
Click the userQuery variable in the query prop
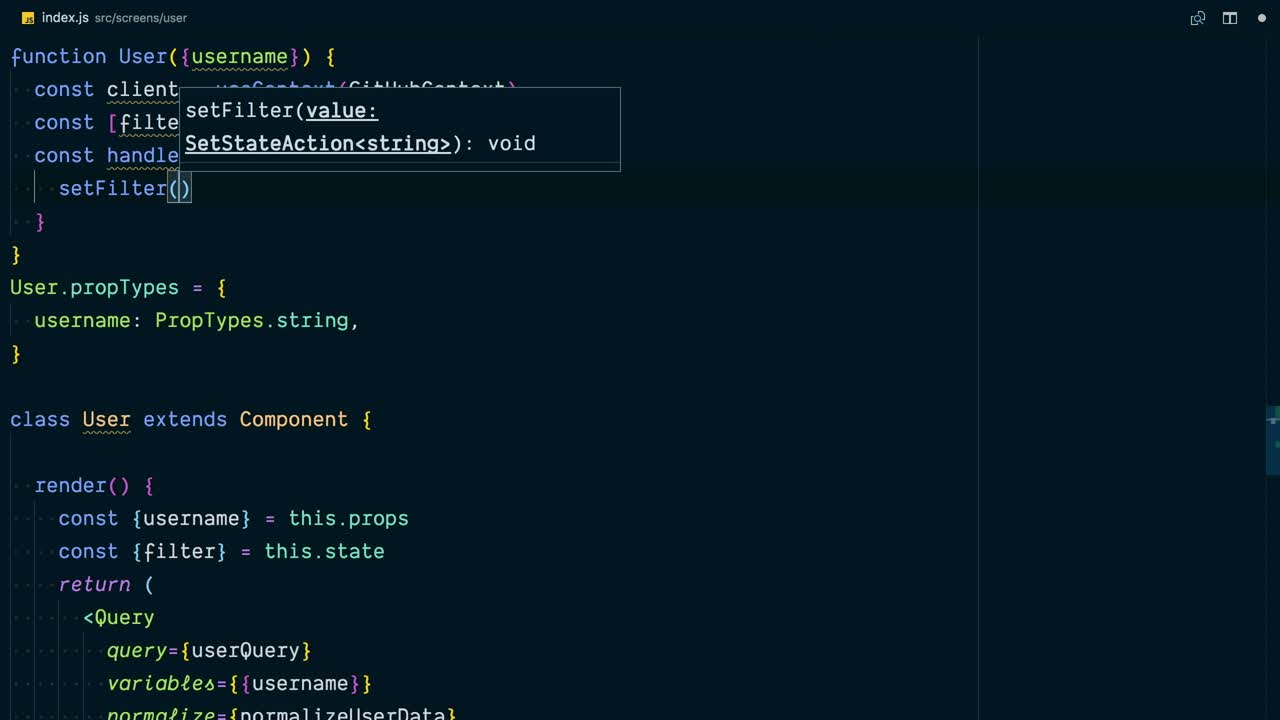pyautogui.click(x=246, y=650)
